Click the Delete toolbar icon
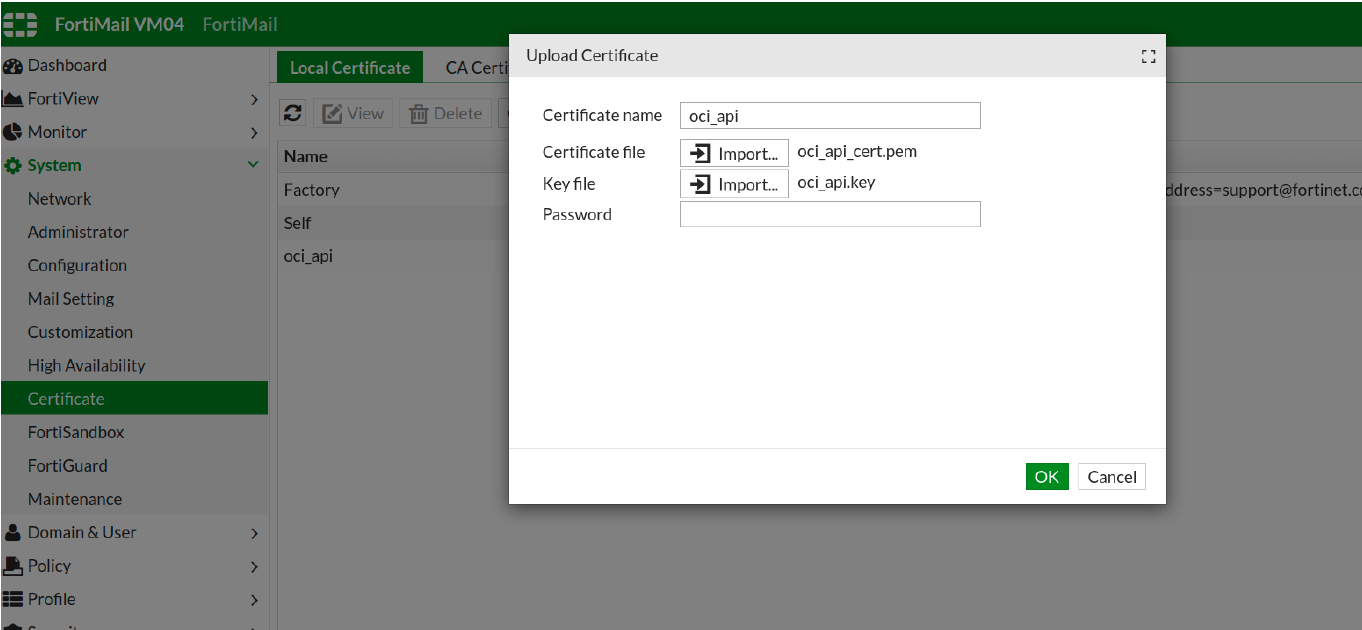This screenshot has width=1362, height=630. click(445, 113)
